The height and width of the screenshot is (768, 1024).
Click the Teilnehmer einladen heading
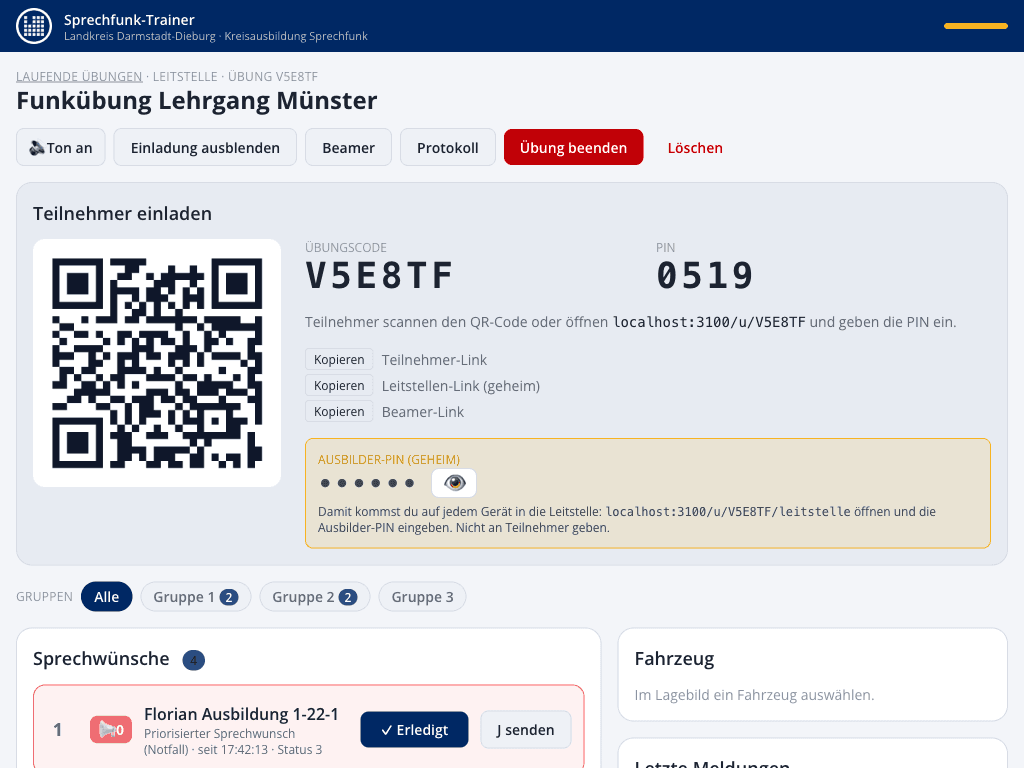click(x=122, y=214)
